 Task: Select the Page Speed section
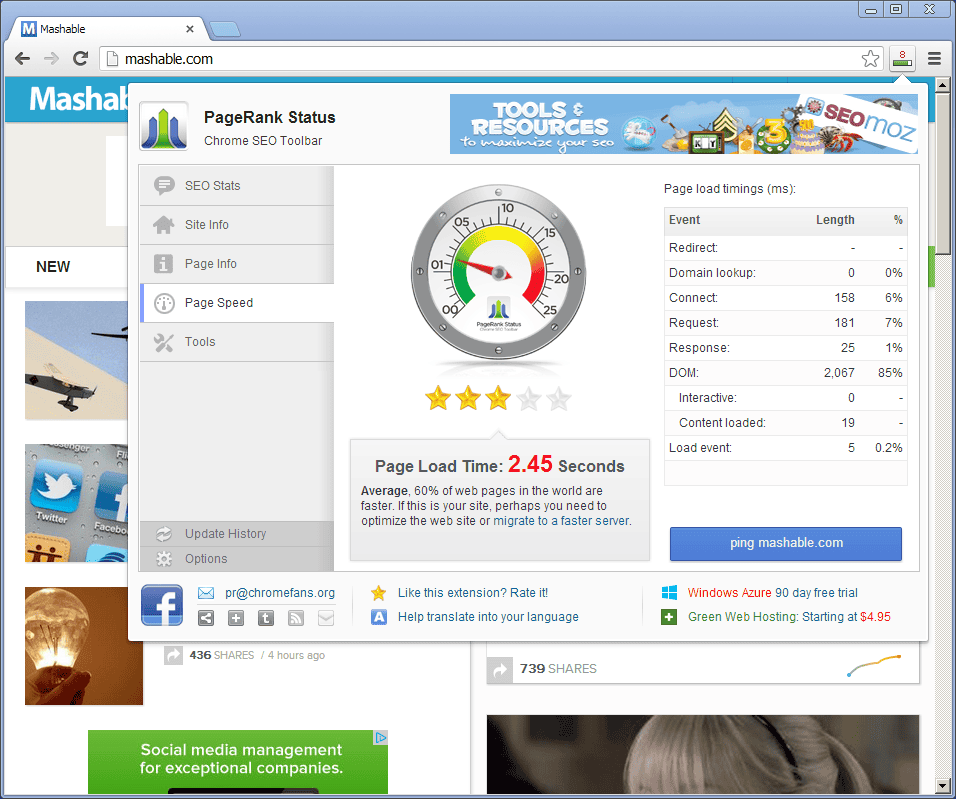pos(237,303)
